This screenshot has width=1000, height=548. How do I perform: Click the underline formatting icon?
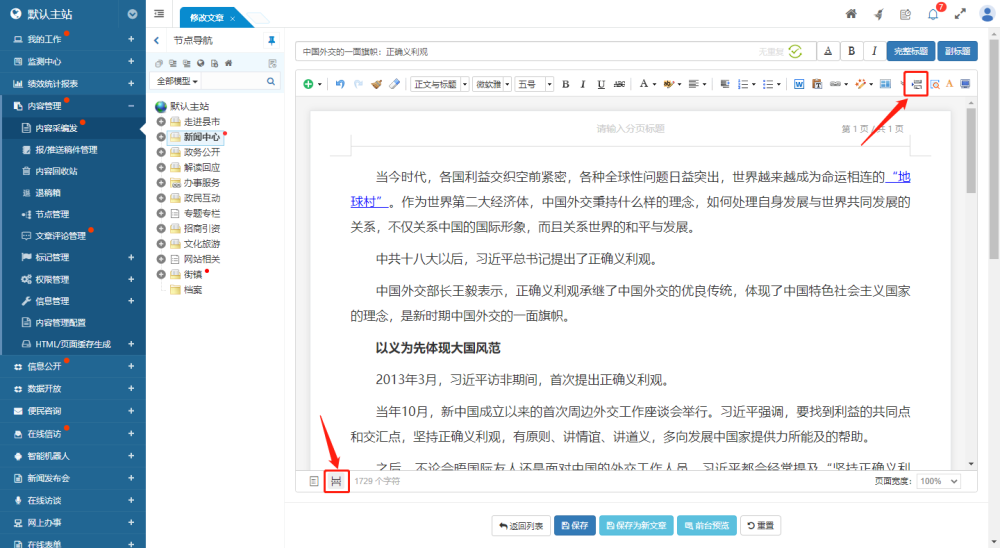point(600,84)
